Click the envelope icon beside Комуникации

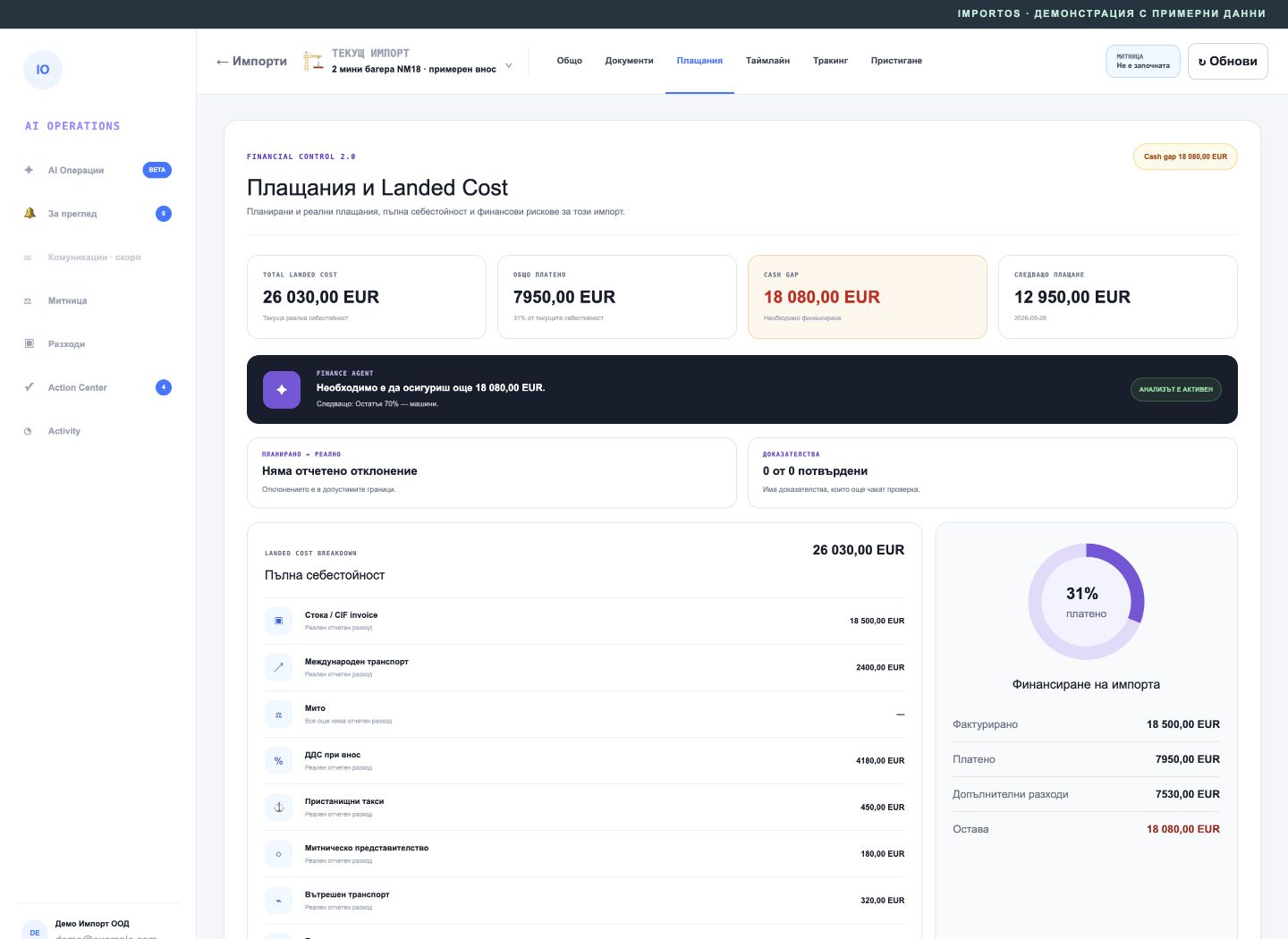(28, 258)
